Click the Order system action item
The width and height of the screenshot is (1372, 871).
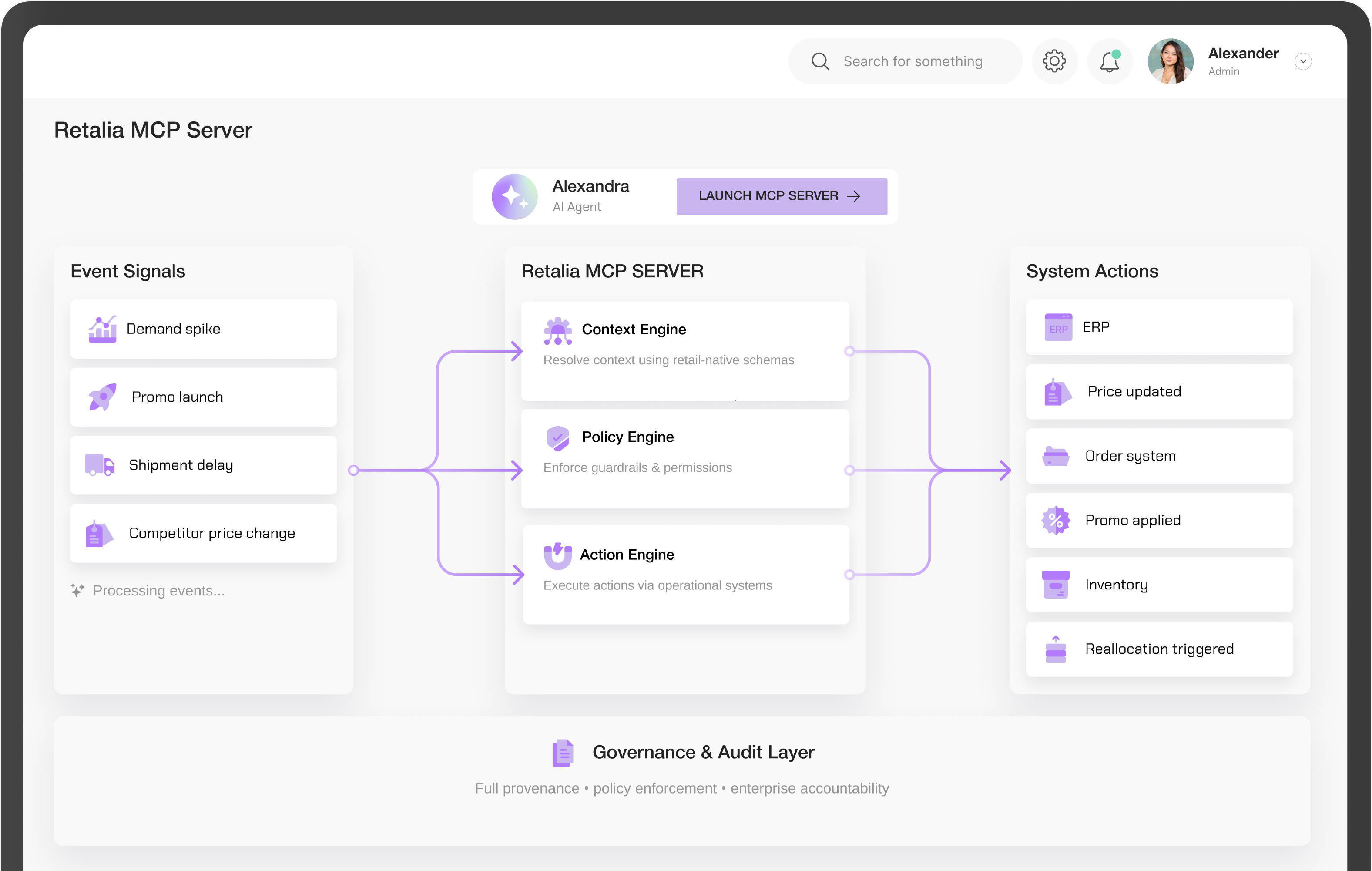(1159, 456)
